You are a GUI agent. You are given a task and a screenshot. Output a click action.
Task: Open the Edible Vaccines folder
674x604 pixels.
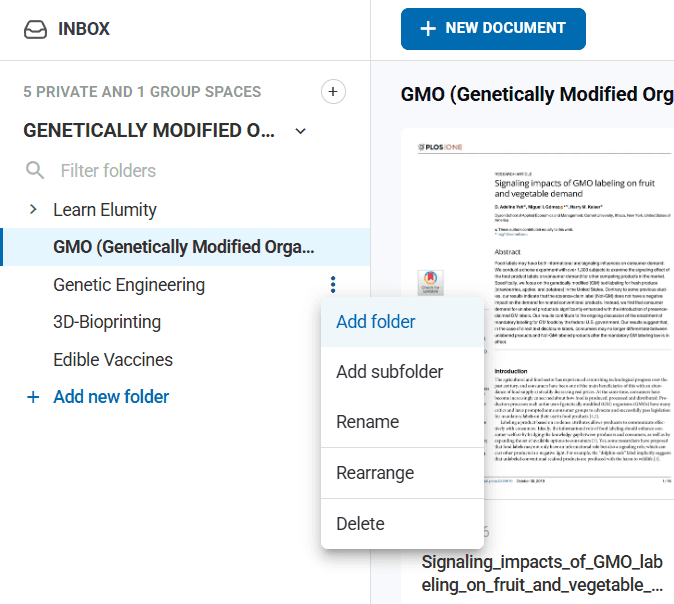pos(113,360)
